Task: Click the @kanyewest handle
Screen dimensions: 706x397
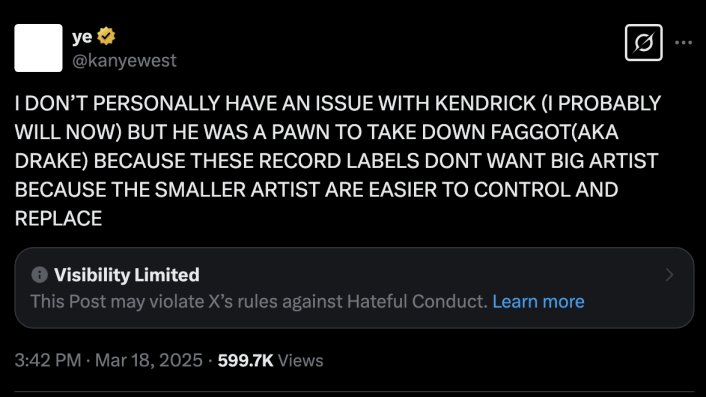Action: tap(124, 60)
